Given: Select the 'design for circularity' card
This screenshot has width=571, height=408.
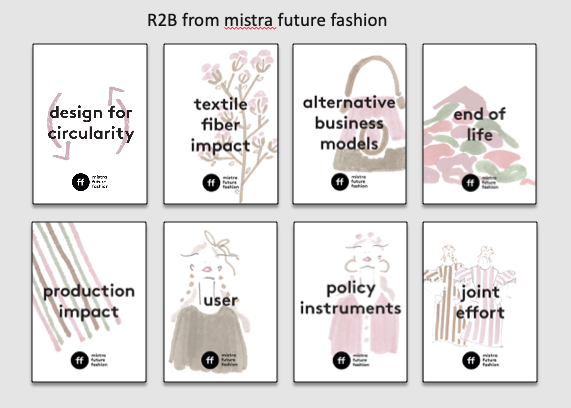Looking at the screenshot, I should (90, 124).
